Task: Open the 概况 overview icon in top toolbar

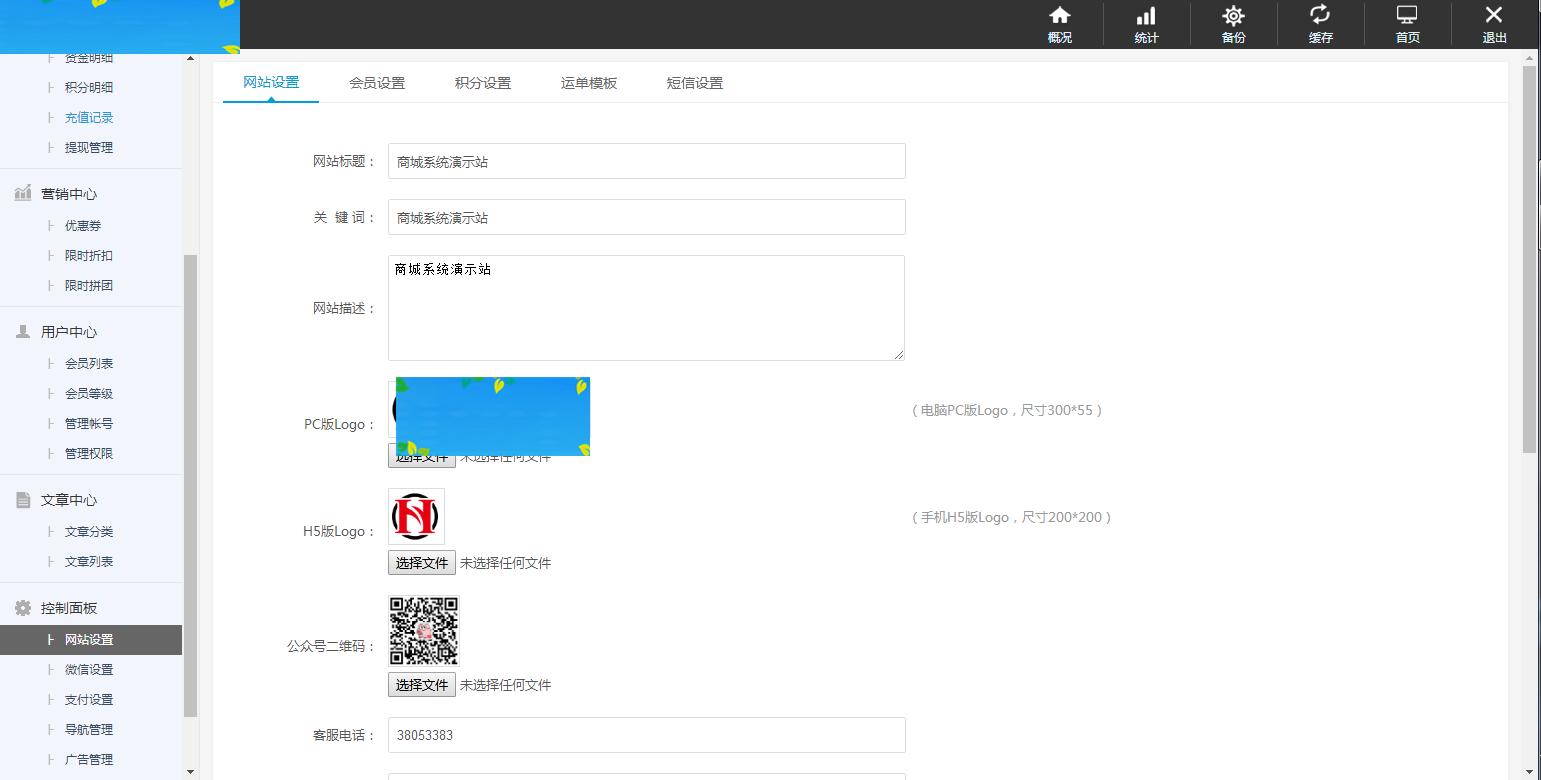Action: coord(1059,24)
